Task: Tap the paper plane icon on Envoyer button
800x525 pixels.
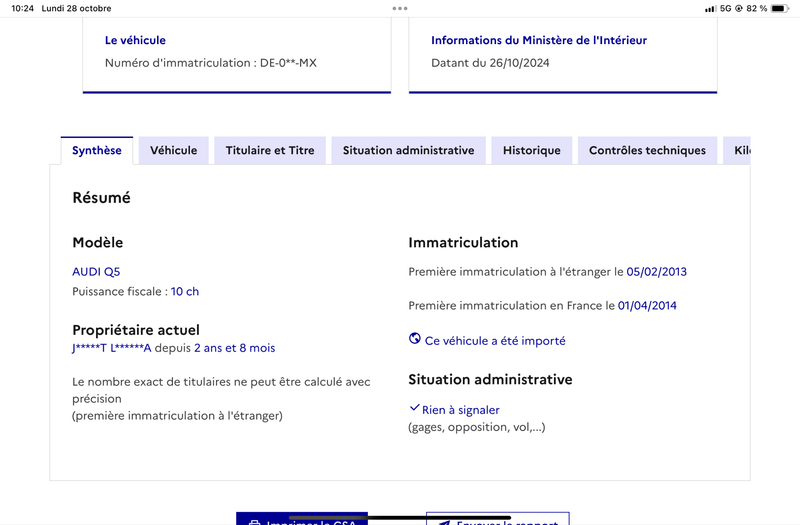Action: (x=444, y=523)
